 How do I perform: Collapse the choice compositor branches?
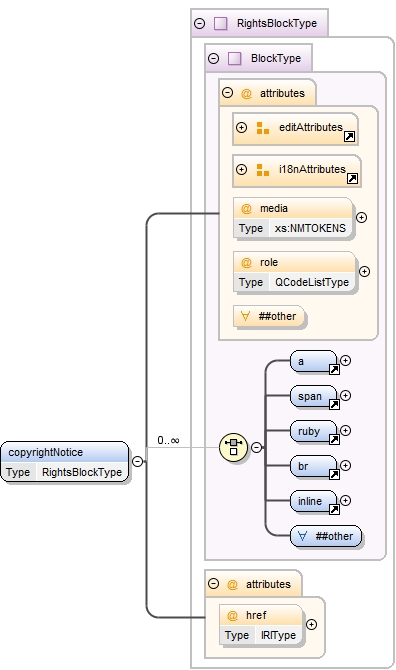pos(256,447)
